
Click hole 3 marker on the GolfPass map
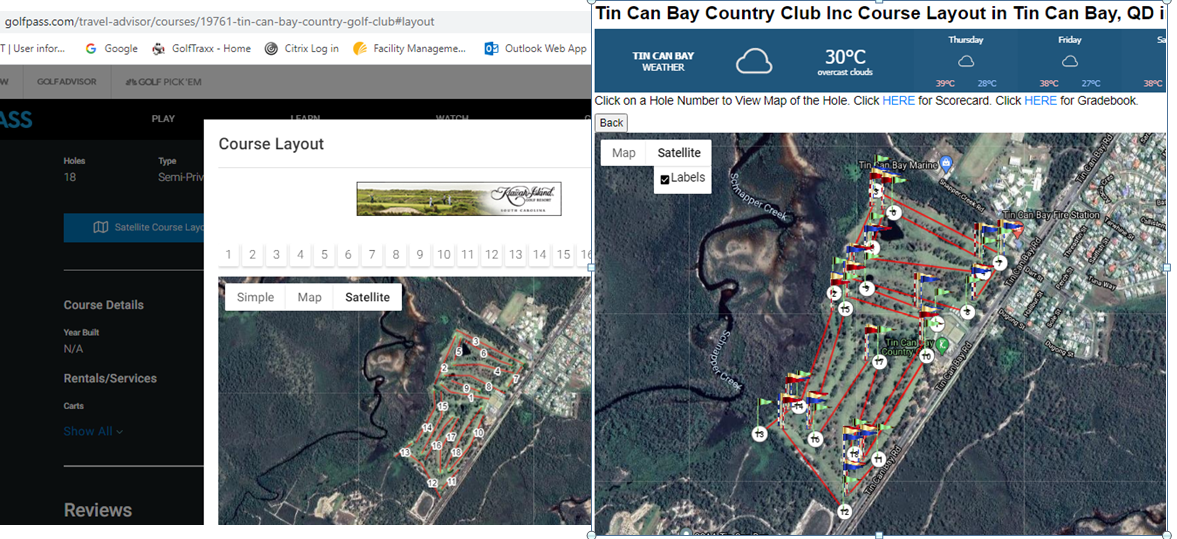coord(476,342)
